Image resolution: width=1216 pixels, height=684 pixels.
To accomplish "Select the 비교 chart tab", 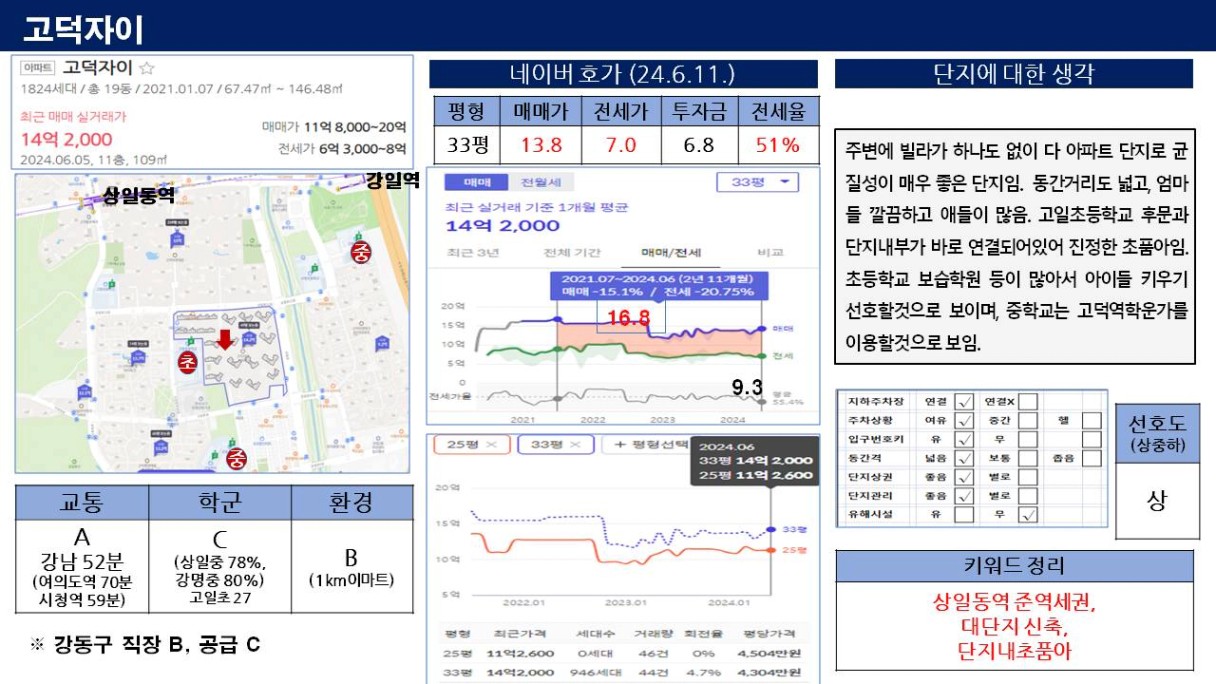I will pos(770,252).
